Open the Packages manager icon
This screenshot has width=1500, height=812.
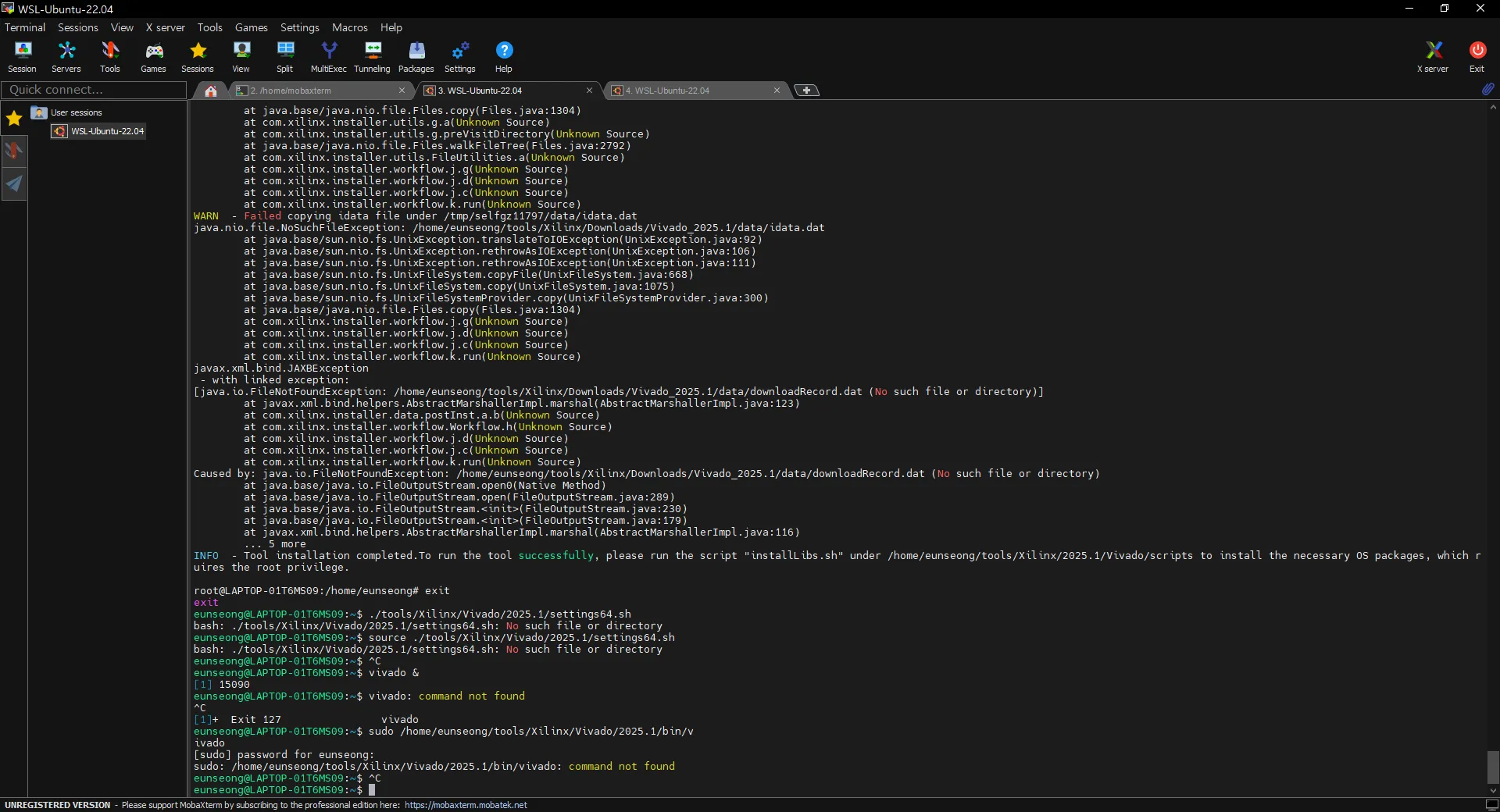(x=416, y=56)
